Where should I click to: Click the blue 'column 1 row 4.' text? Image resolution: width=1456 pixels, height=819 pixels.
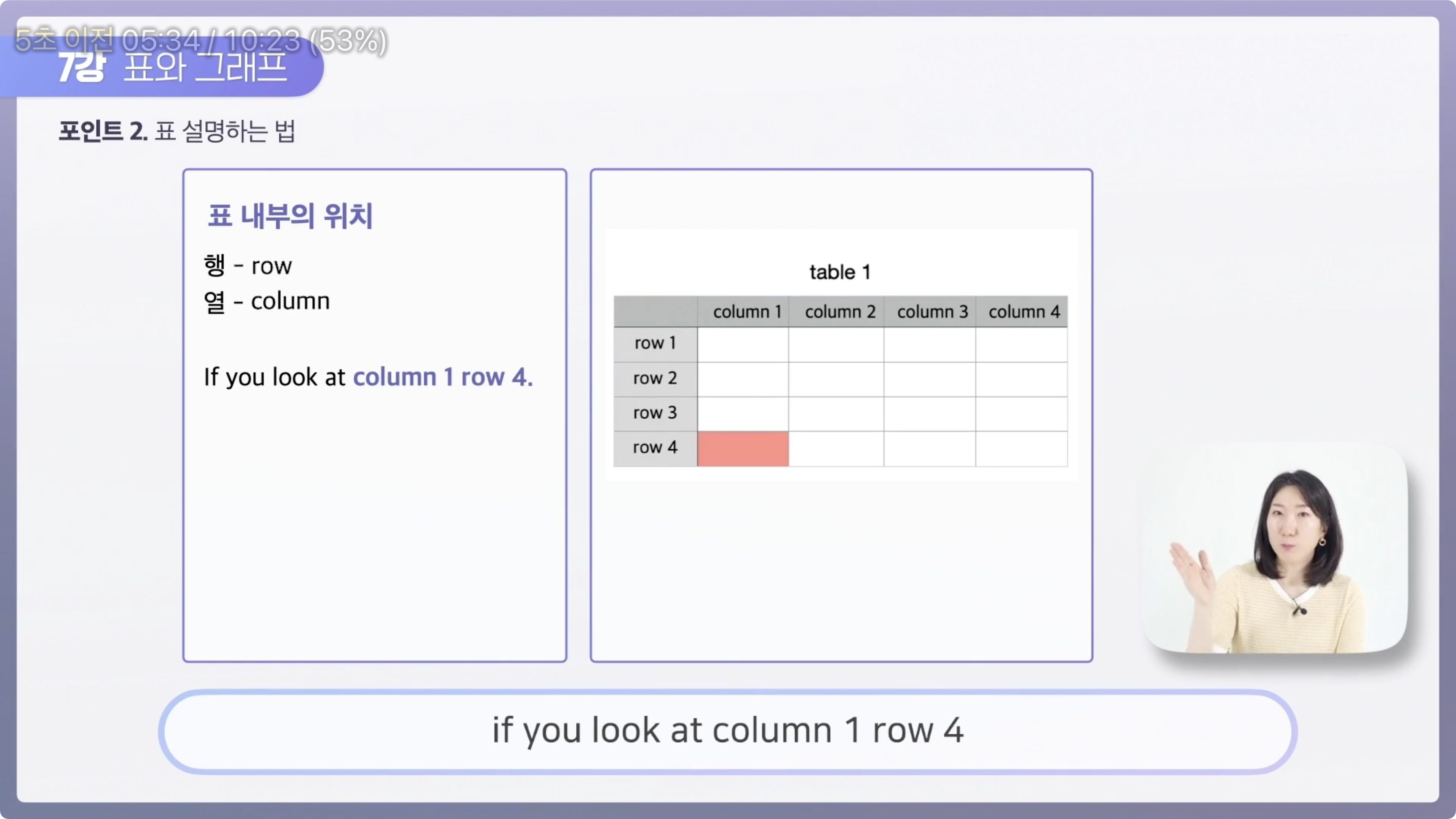click(x=442, y=377)
